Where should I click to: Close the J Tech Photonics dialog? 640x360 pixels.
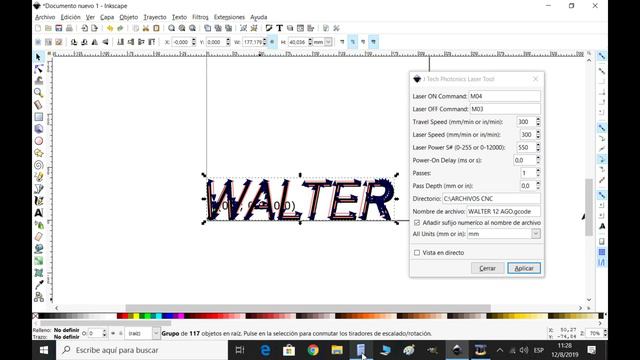click(x=536, y=79)
